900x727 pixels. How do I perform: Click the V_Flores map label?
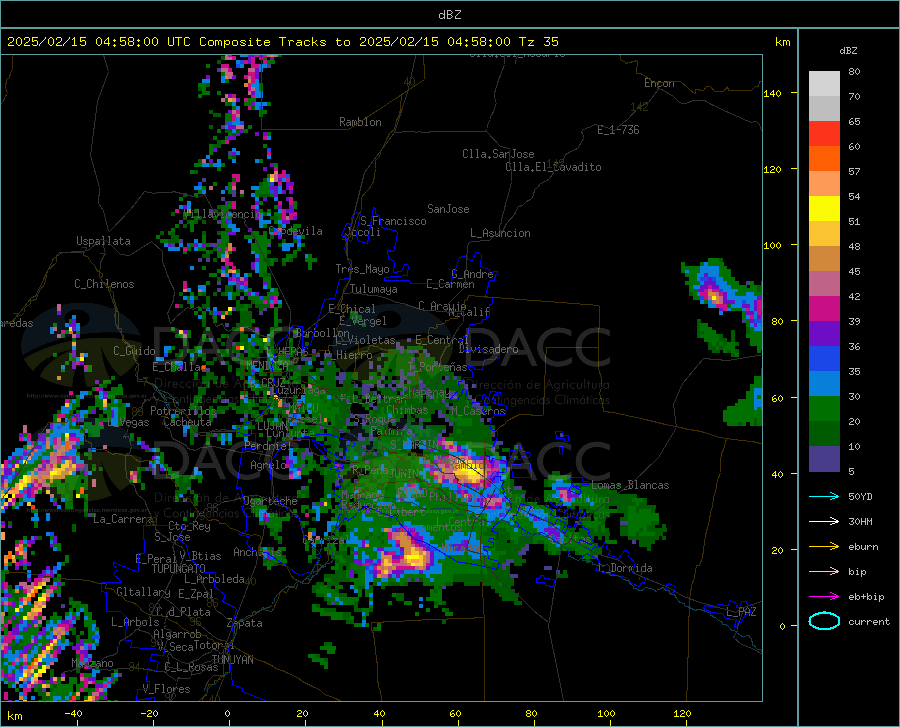point(166,689)
